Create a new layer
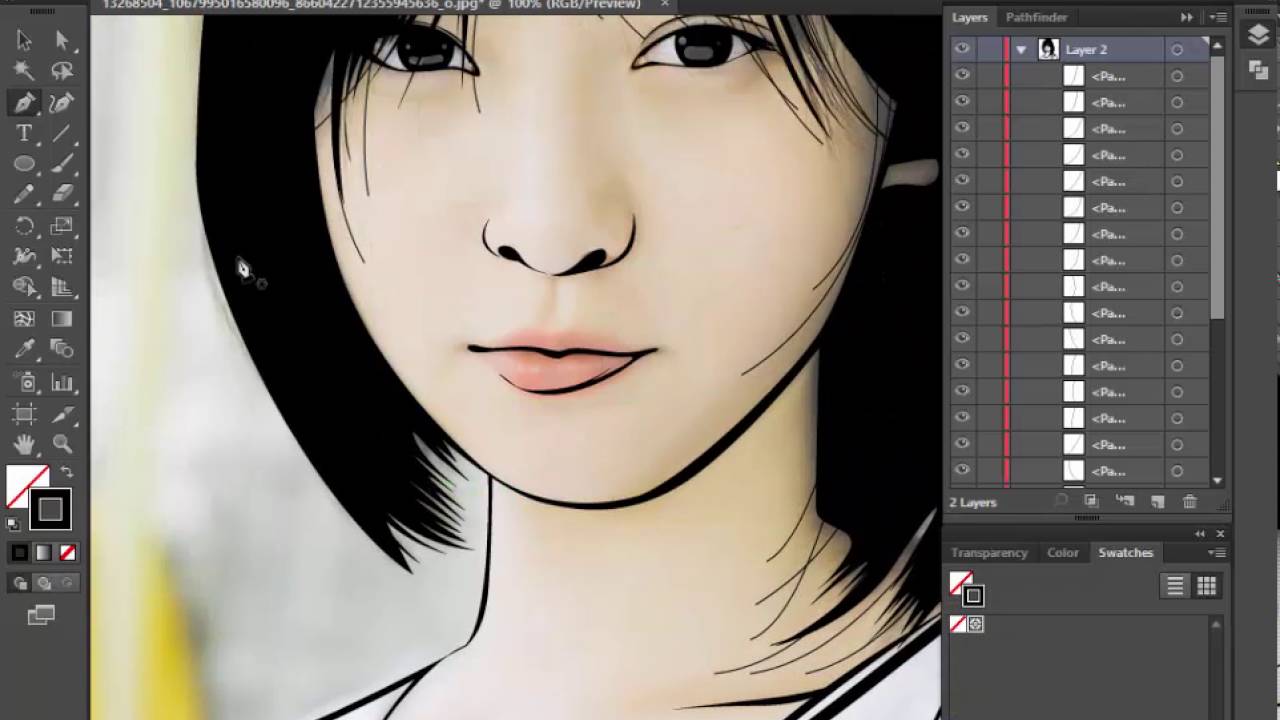The height and width of the screenshot is (720, 1280). [x=1157, y=501]
